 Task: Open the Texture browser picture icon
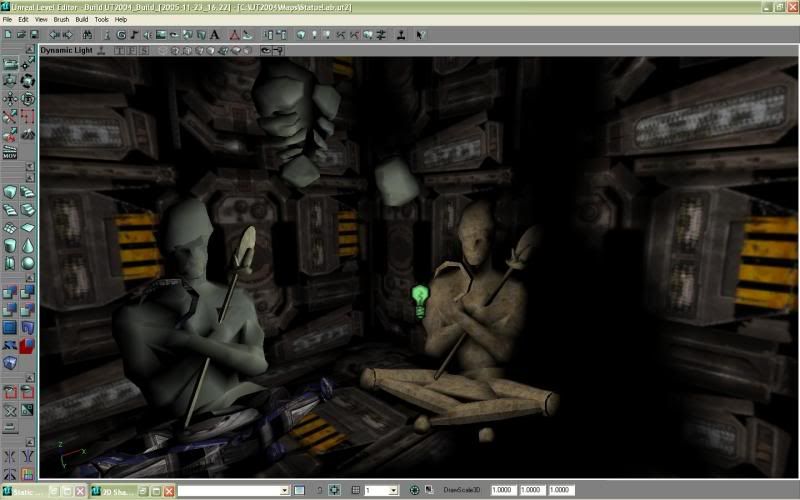[161, 35]
